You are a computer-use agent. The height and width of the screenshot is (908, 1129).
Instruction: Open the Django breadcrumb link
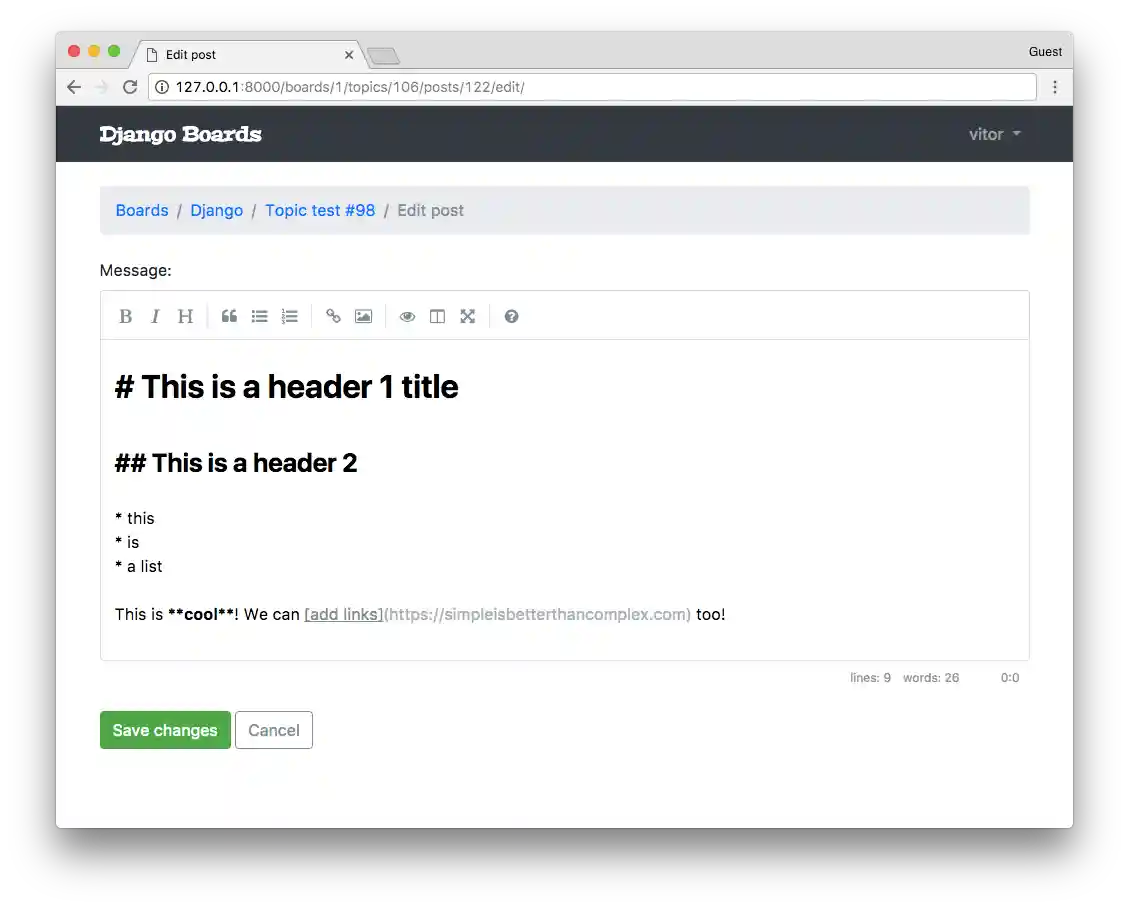tap(217, 210)
